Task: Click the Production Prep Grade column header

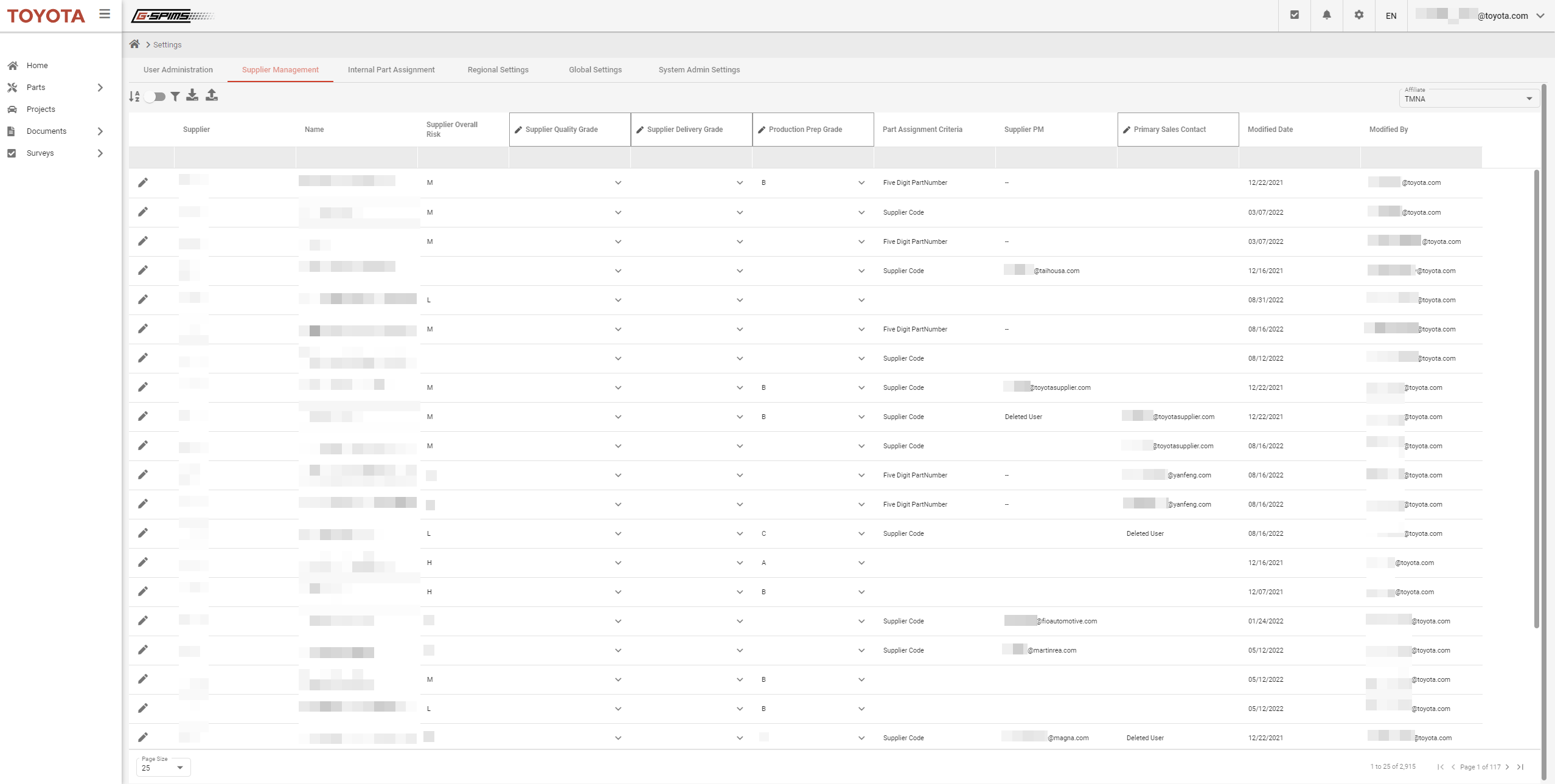Action: click(813, 130)
